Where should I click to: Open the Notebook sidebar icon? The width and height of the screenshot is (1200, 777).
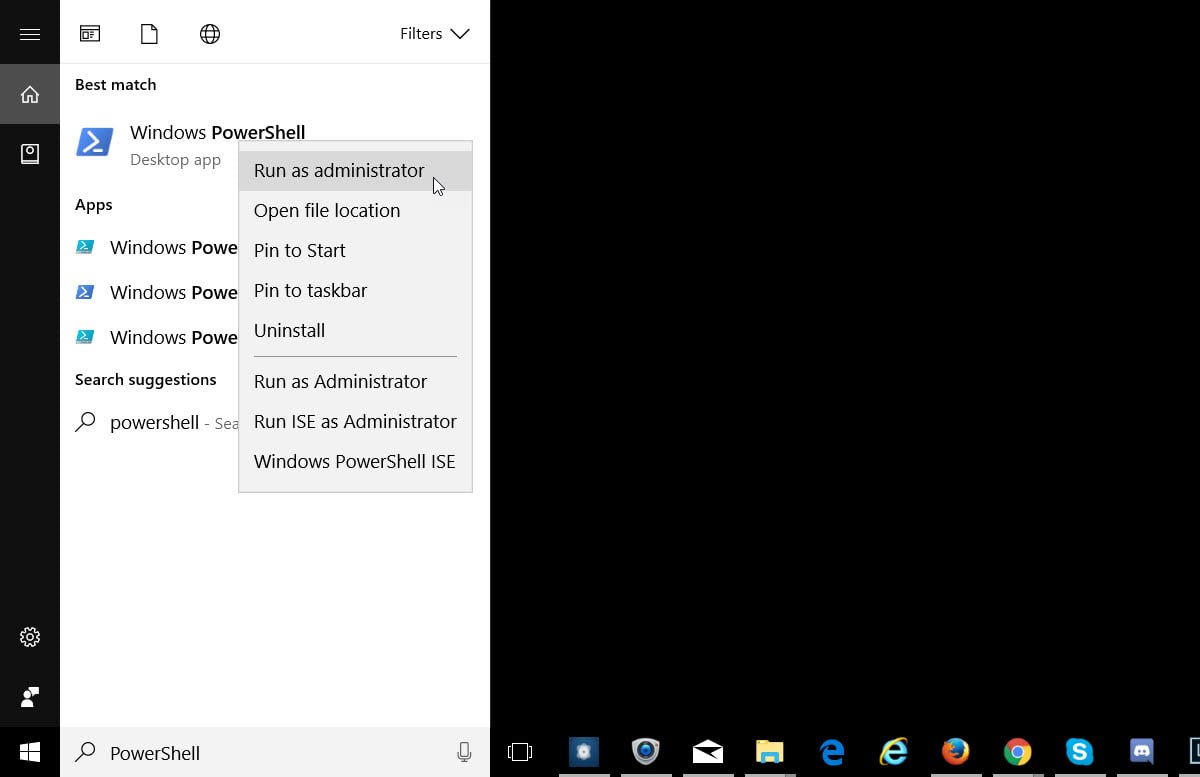(30, 154)
